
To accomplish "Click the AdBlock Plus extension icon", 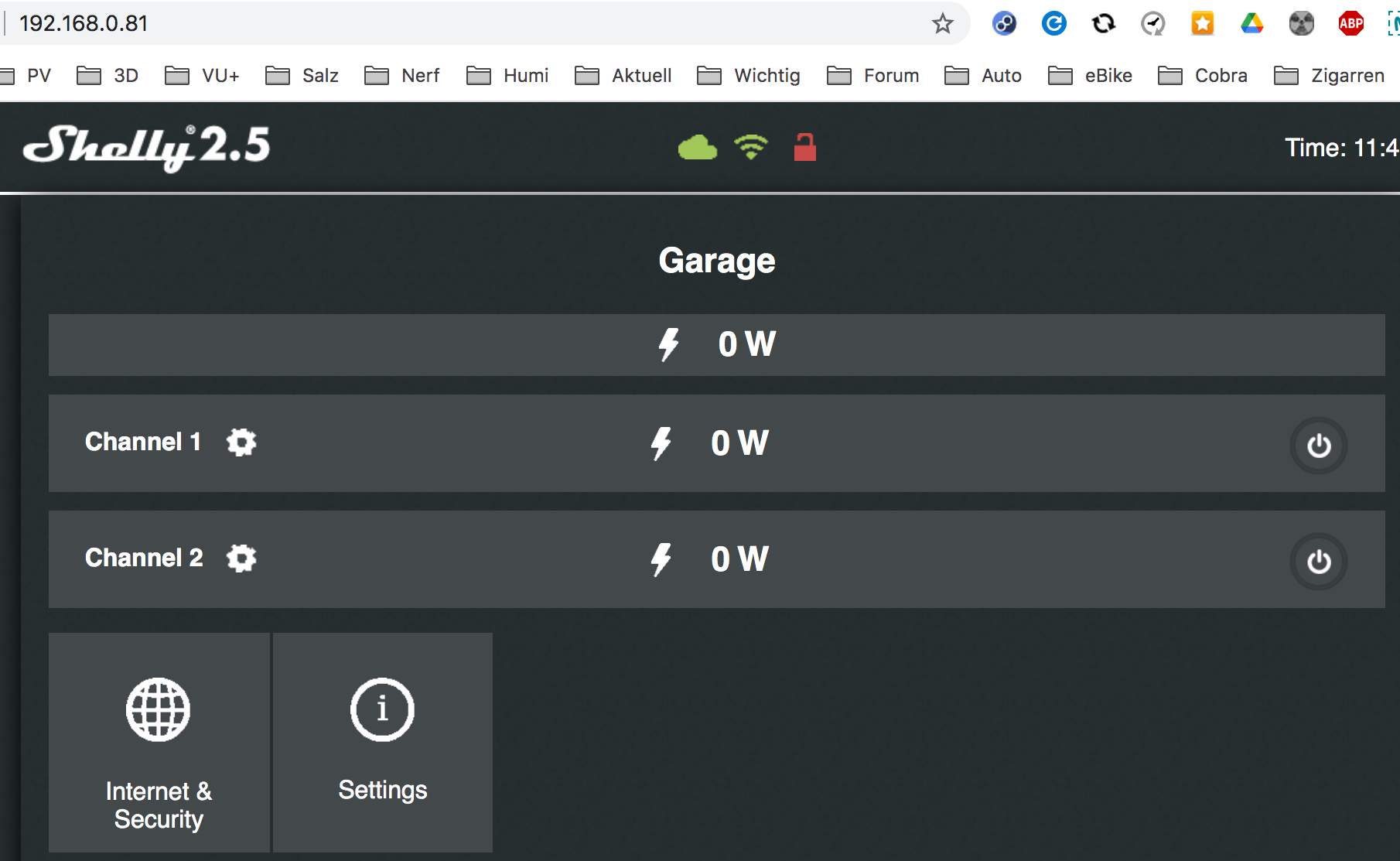I will pos(1350,24).
